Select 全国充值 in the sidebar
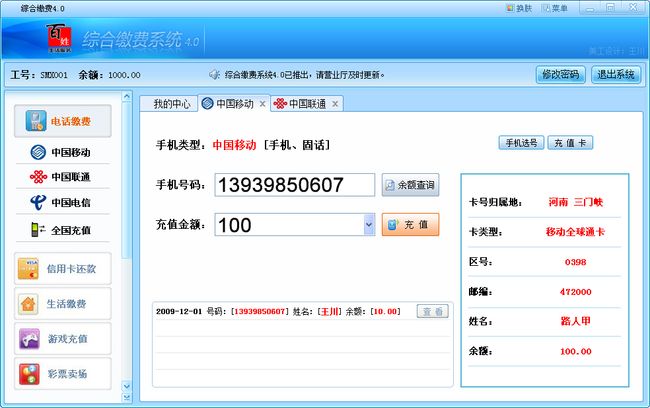The height and width of the screenshot is (408, 650). tap(61, 230)
